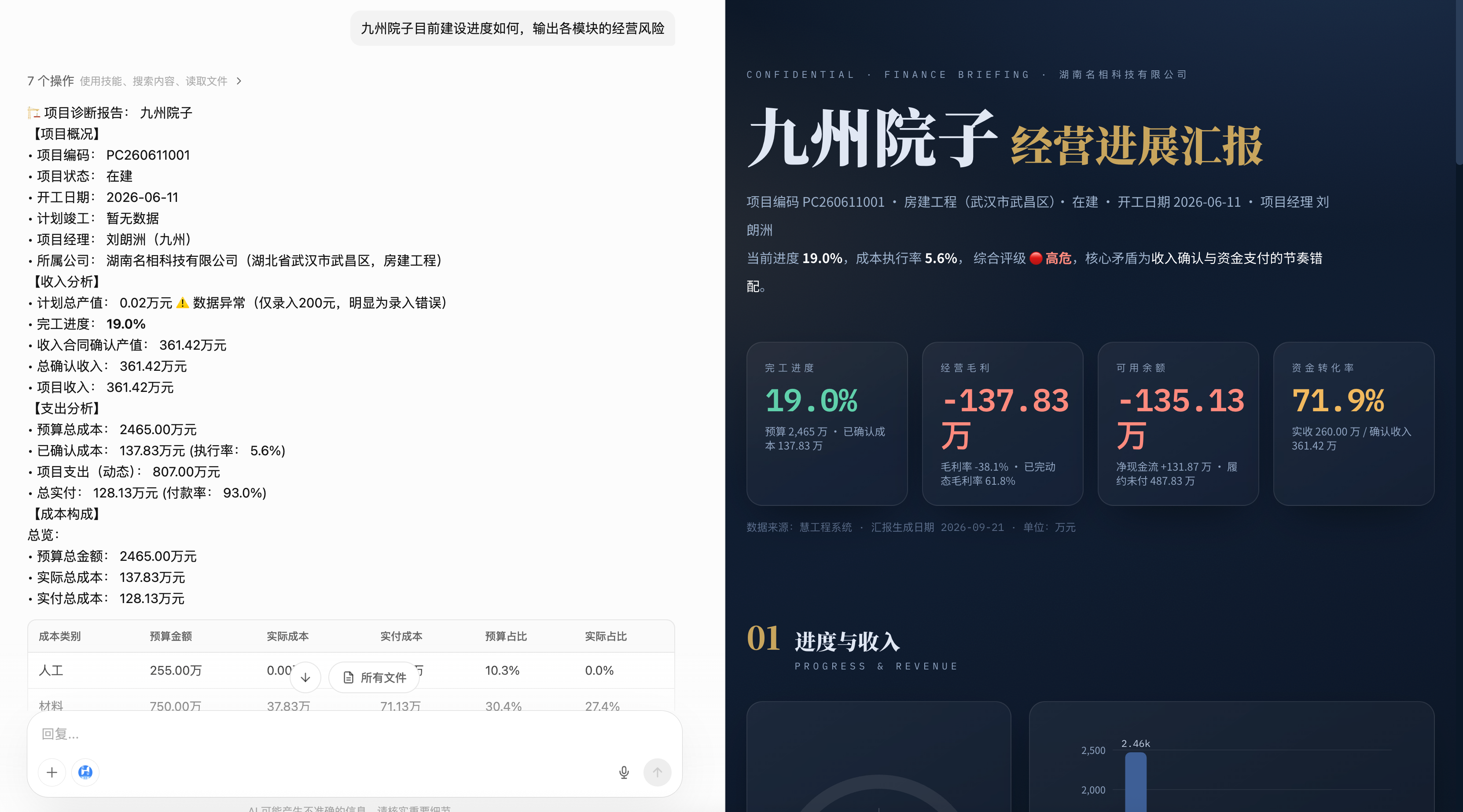
Task: Click the microphone voice input icon
Action: [x=624, y=772]
